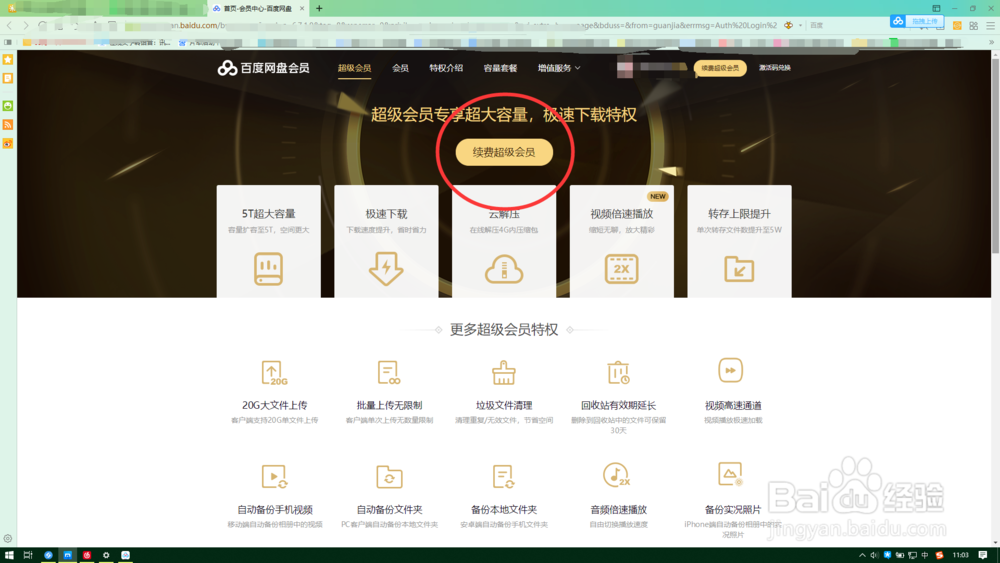1000x563 pixels.
Task: Click the 拖拽上传 upload button
Action: [x=917, y=21]
